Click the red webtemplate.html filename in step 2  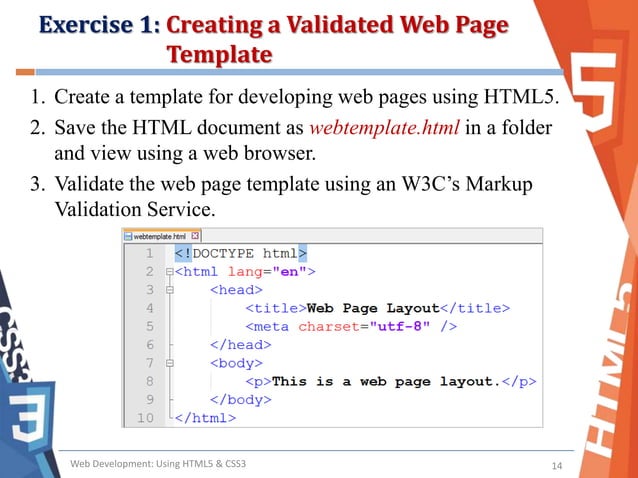pyautogui.click(x=385, y=128)
